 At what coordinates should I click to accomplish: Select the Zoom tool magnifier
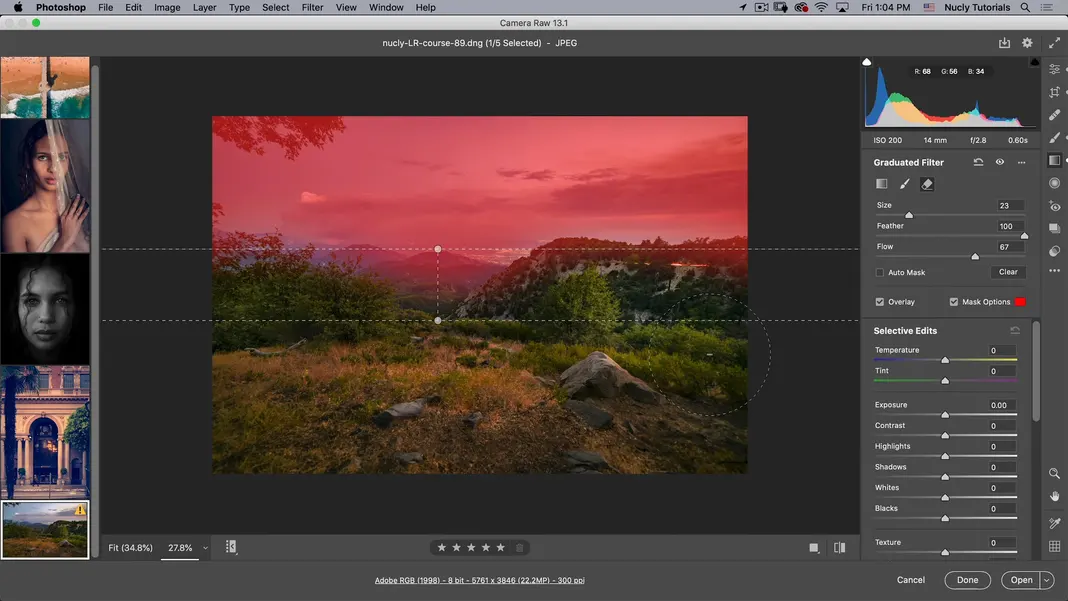[x=1054, y=473]
